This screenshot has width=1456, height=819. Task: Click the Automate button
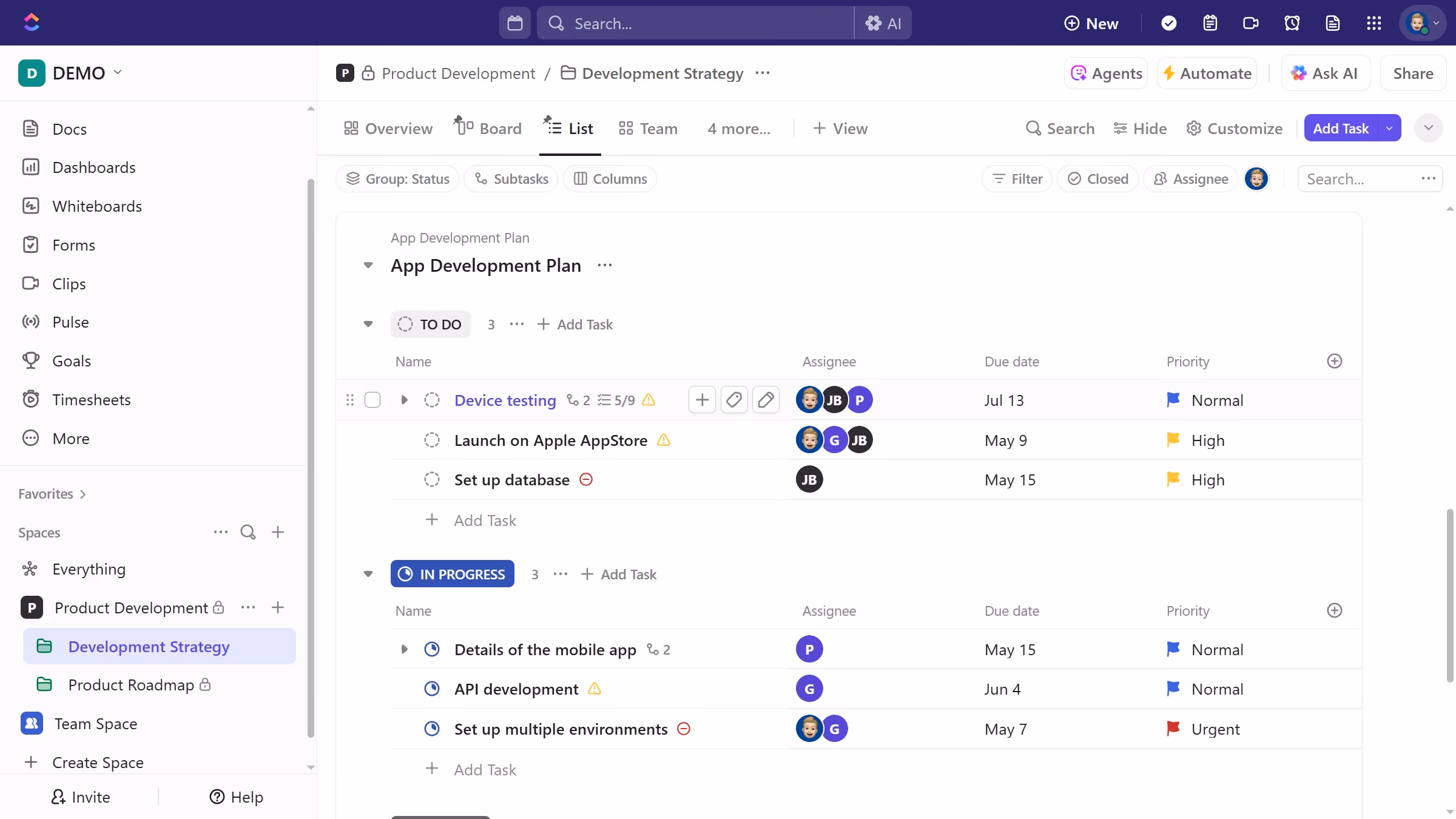coord(1207,73)
